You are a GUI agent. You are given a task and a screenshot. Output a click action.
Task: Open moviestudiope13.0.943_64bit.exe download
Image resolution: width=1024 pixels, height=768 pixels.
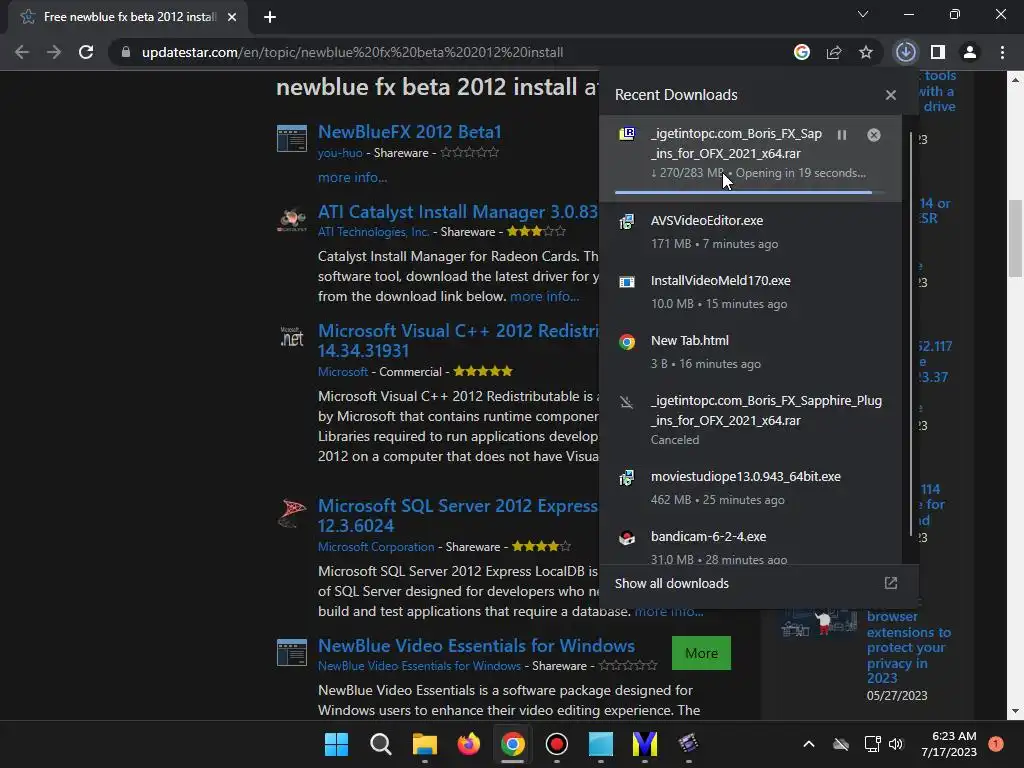pyautogui.click(x=750, y=488)
